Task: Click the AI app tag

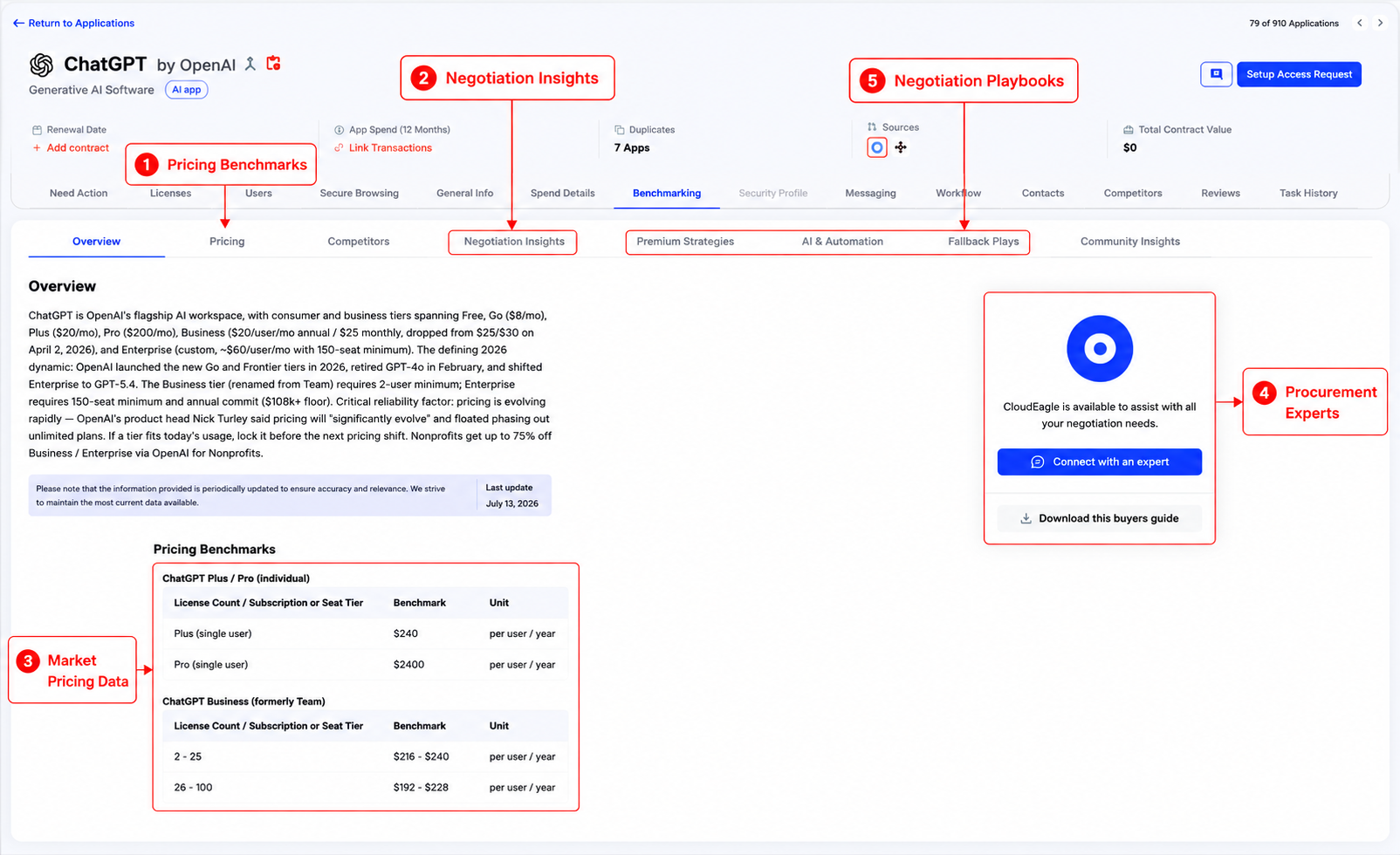Action: (x=186, y=90)
